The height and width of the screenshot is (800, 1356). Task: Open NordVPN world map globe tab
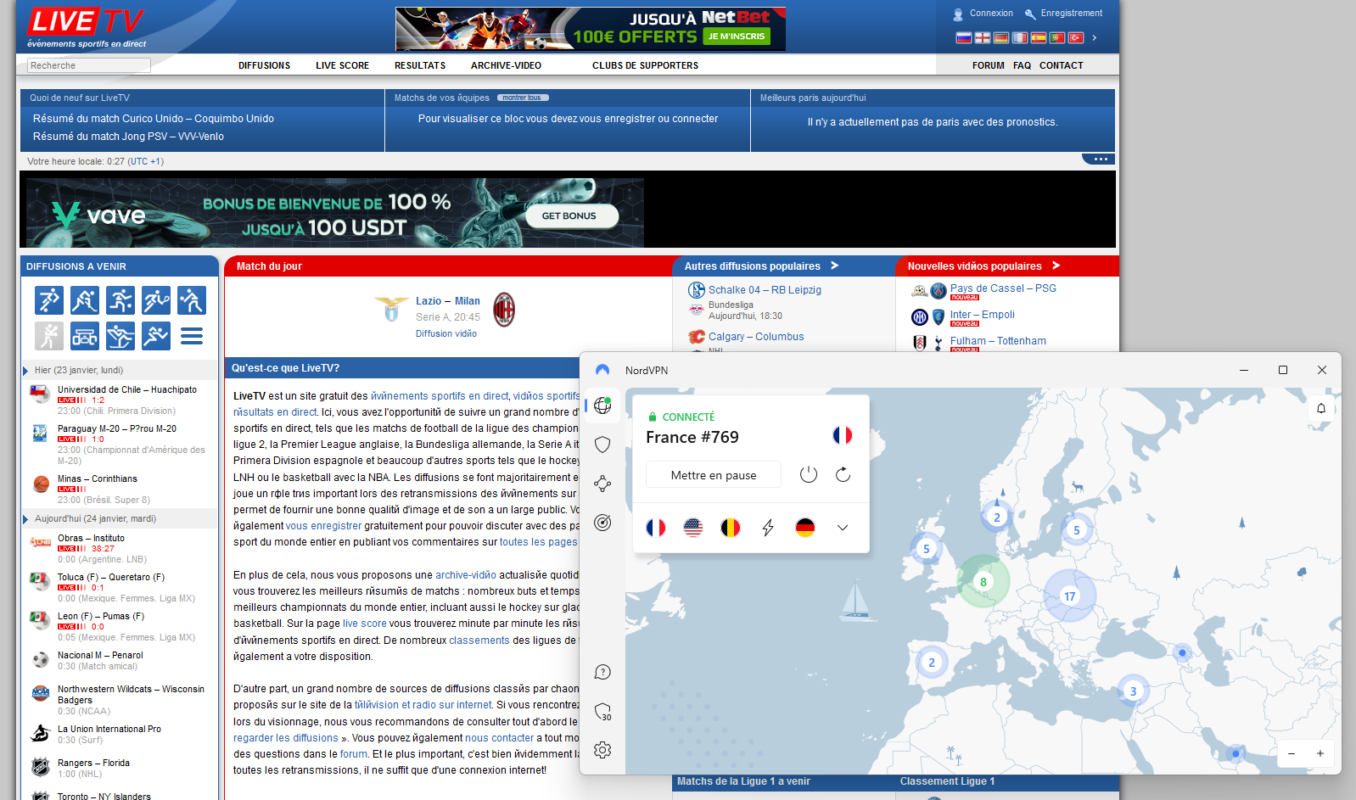pyautogui.click(x=602, y=405)
